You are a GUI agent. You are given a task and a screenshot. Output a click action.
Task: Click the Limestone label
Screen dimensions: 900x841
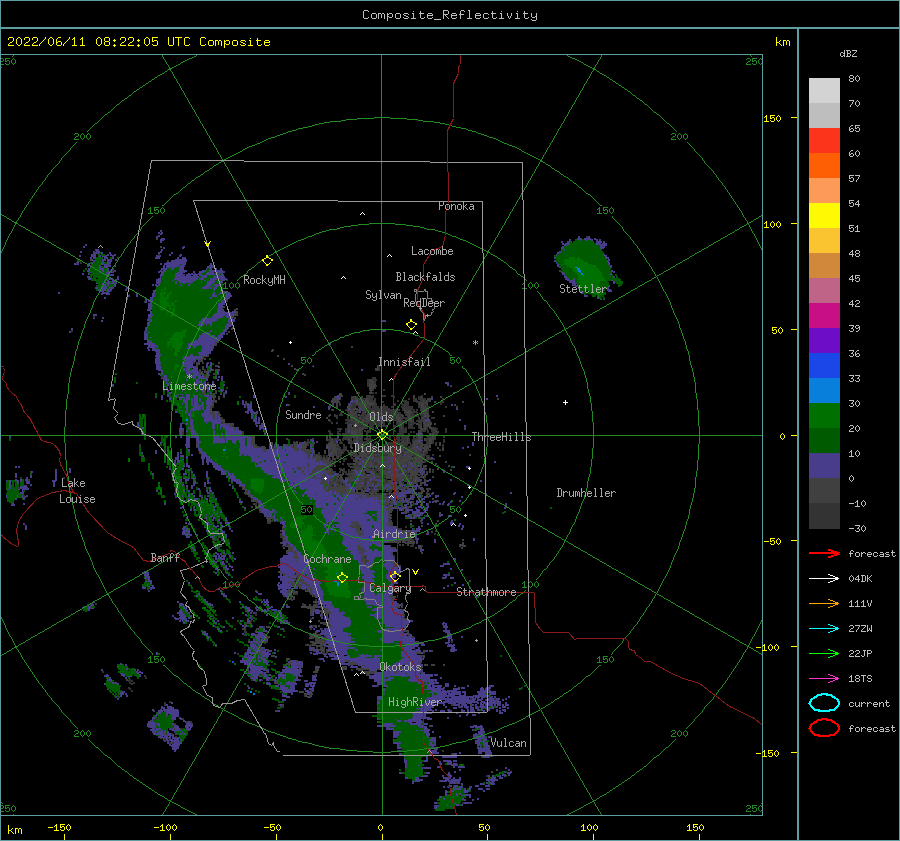pos(189,386)
